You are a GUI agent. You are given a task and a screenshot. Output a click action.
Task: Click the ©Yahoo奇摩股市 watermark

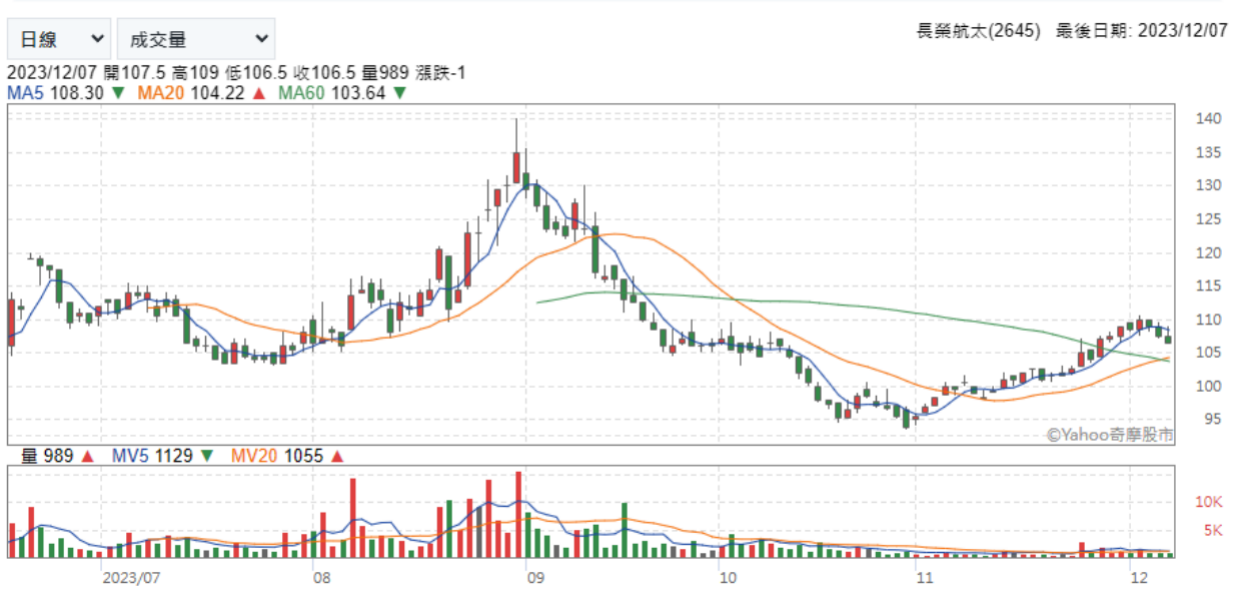point(1110,434)
